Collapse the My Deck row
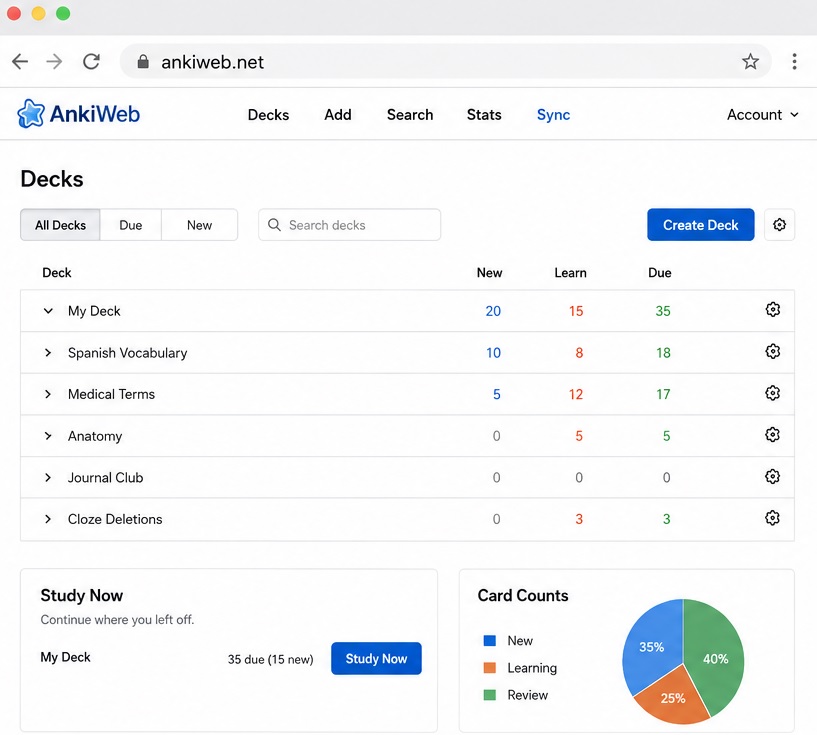This screenshot has width=817, height=735. [48, 311]
